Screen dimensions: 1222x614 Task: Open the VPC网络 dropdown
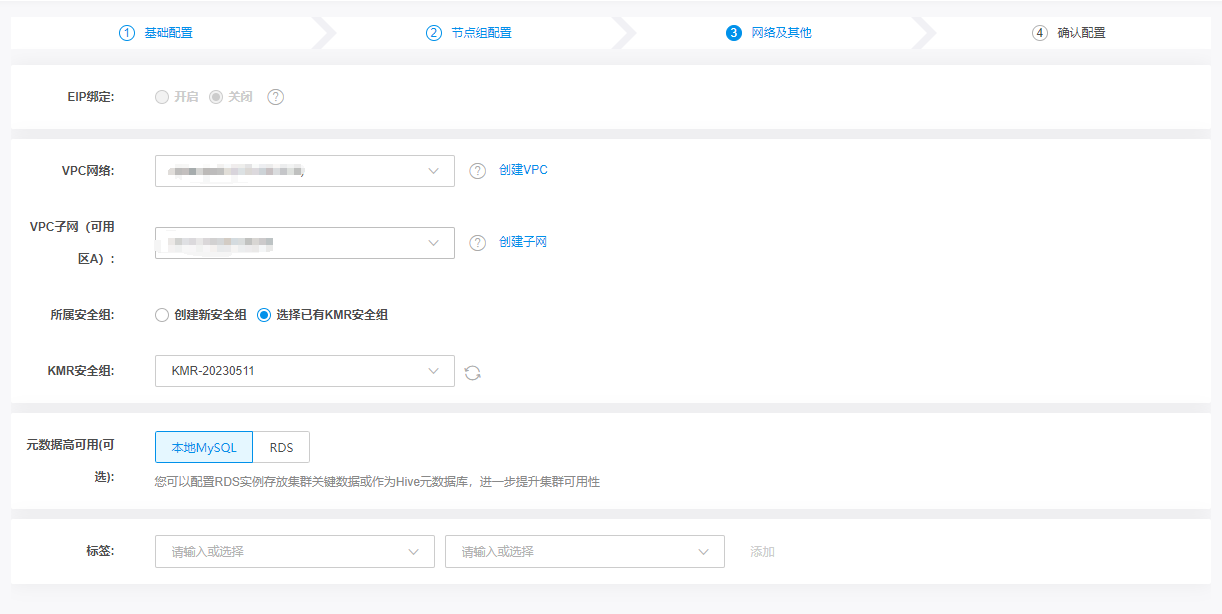click(304, 171)
